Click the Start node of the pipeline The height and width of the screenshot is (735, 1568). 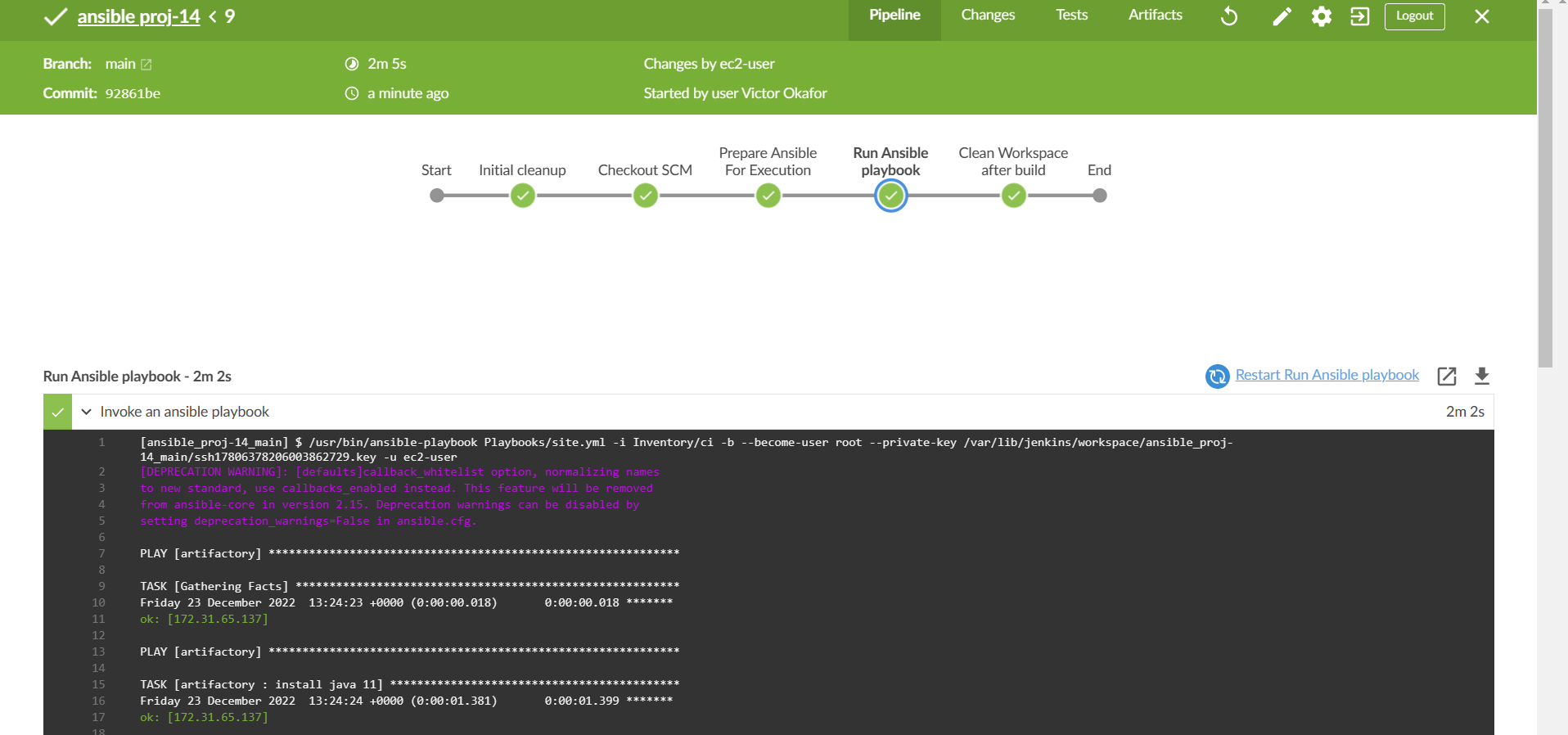pos(437,196)
